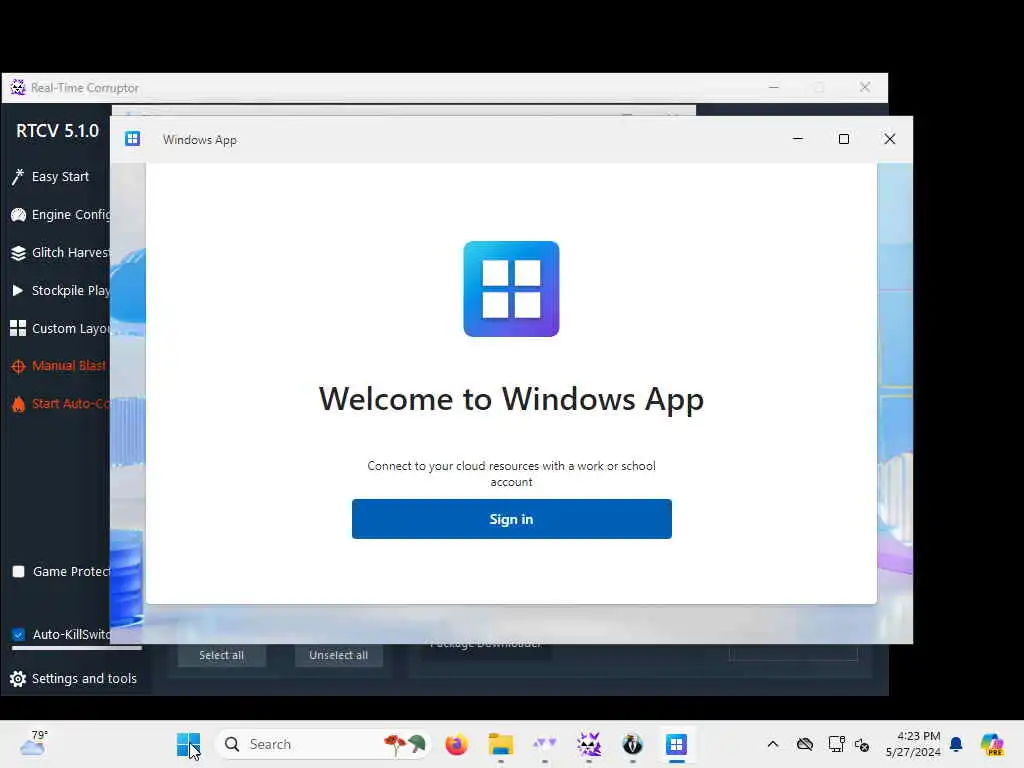Click the Glitch Harvester layers icon

click(x=18, y=253)
